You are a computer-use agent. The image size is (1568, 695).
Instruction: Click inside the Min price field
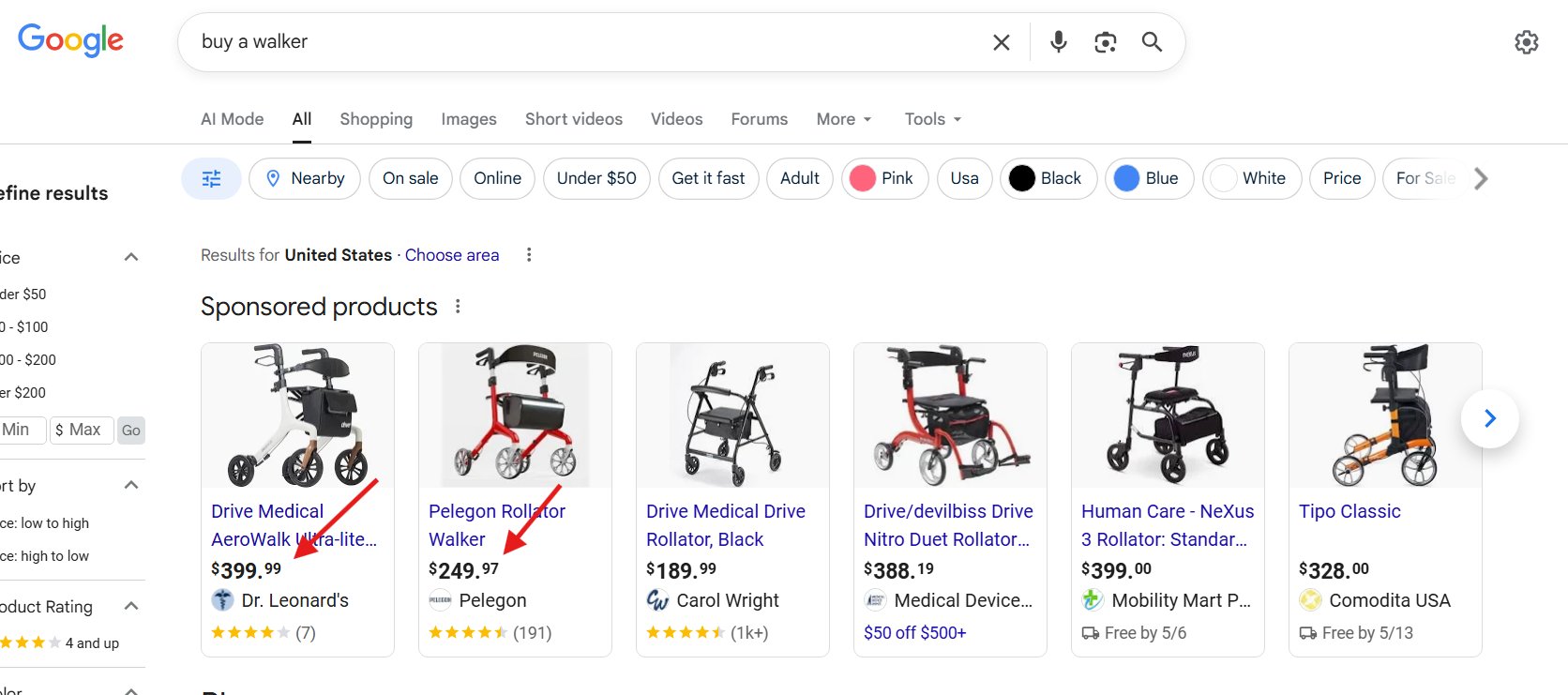click(19, 430)
